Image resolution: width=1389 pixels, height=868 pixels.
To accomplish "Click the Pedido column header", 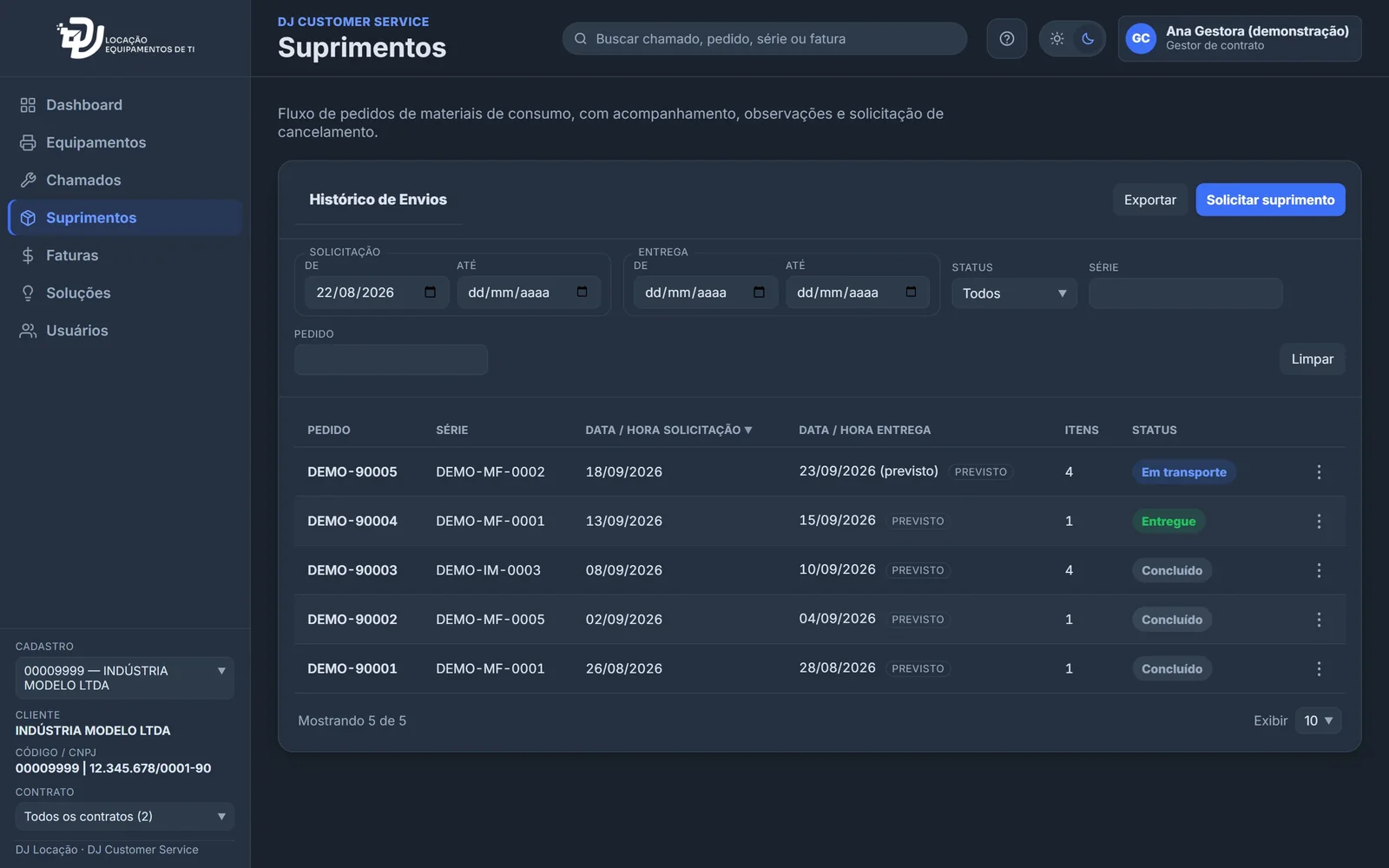I will coord(329,430).
